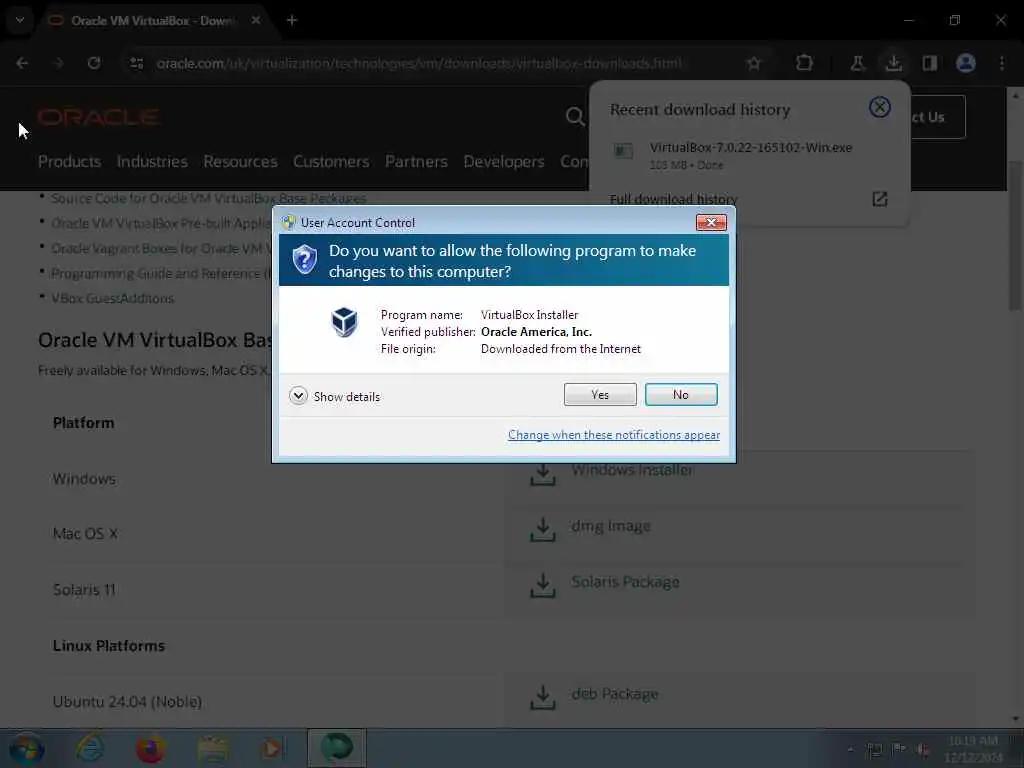1024x768 pixels.
Task: Go back with browser back arrow
Action: tap(22, 63)
